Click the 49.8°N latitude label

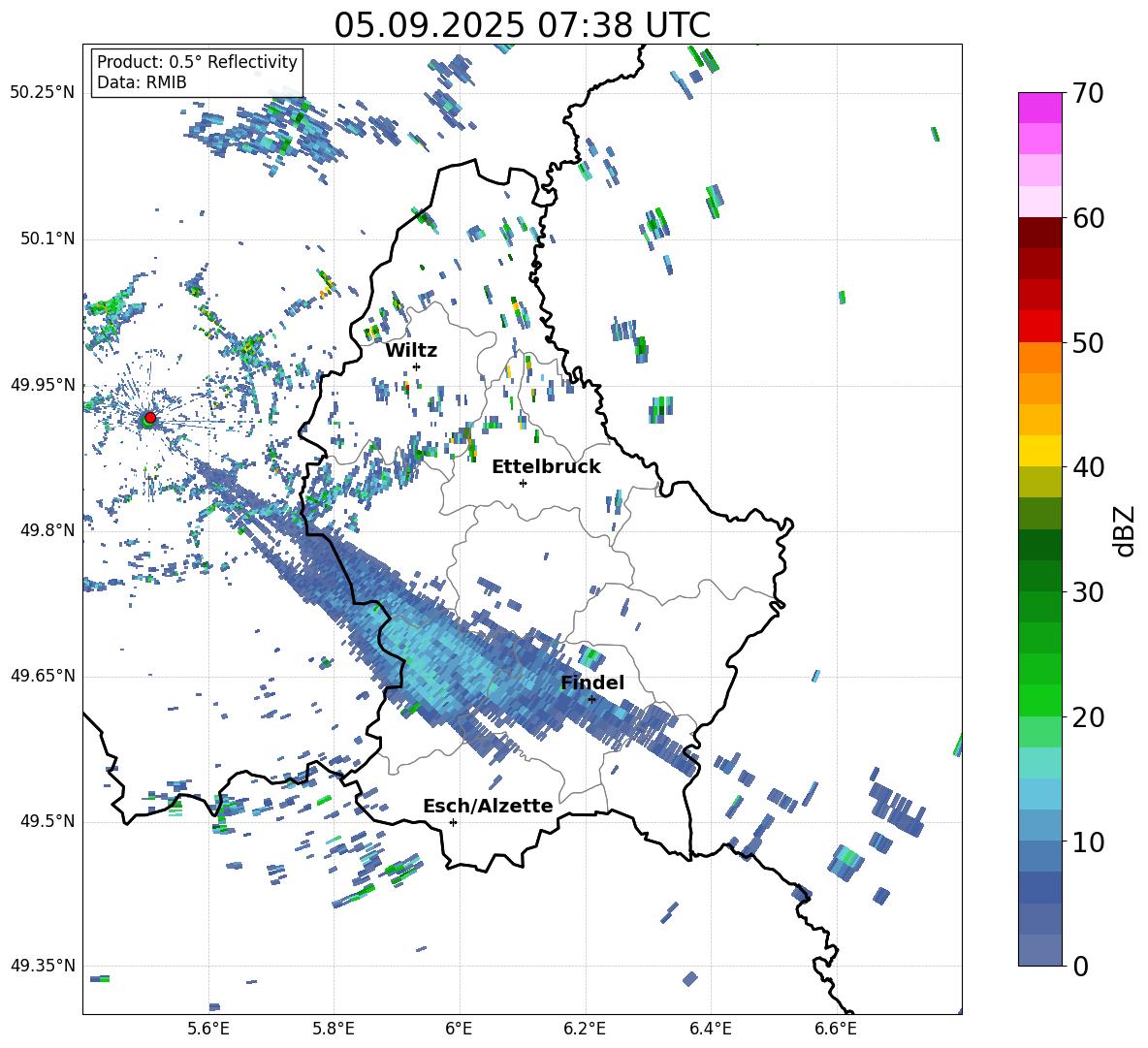coord(47,530)
